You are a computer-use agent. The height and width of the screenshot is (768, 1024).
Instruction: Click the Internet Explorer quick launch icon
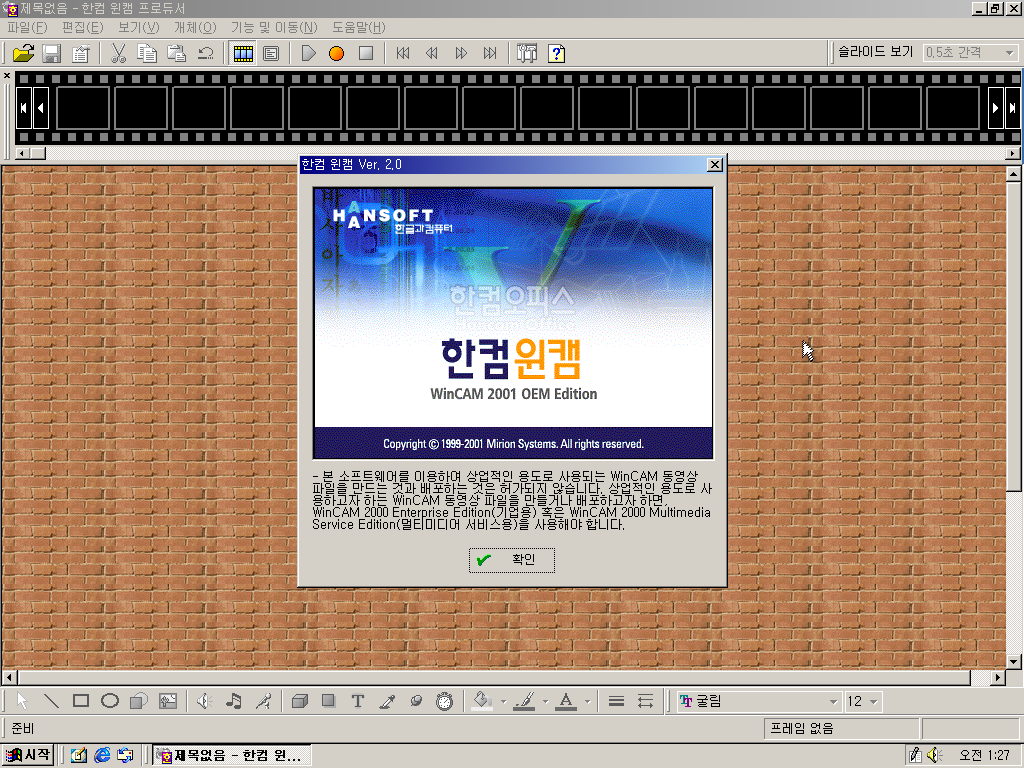[102, 756]
